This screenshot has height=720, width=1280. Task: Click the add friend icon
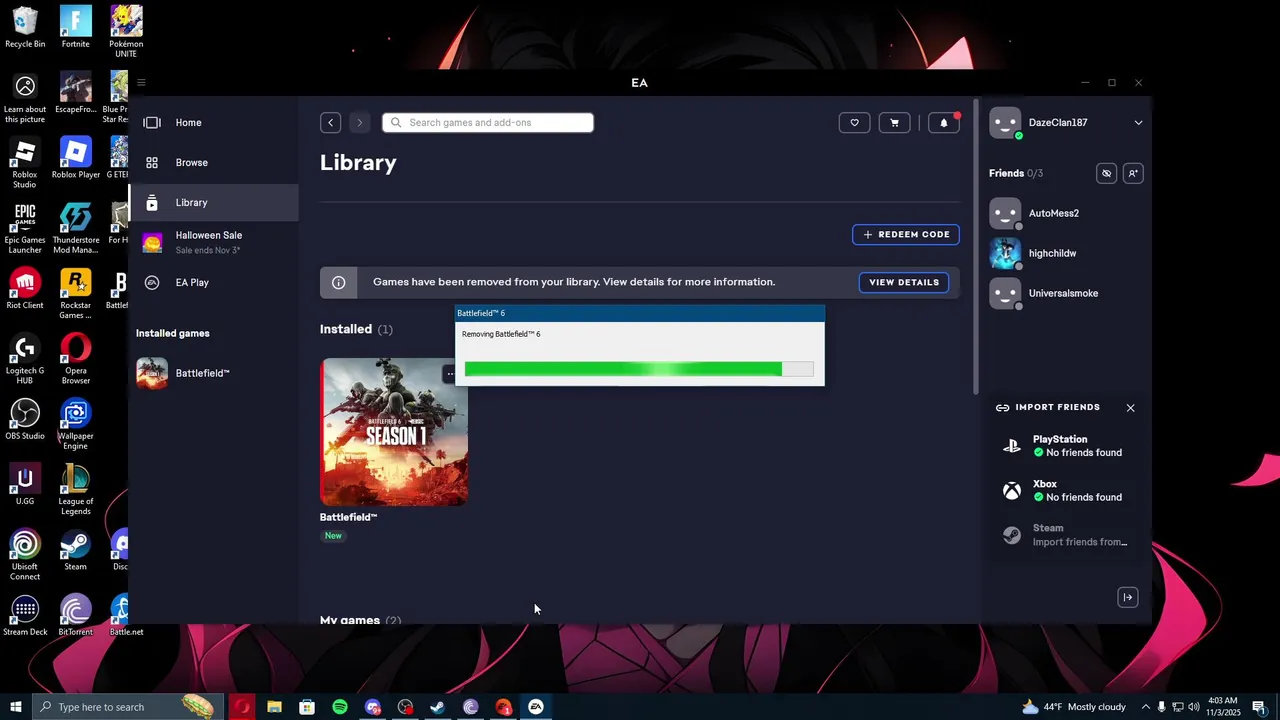click(x=1133, y=173)
